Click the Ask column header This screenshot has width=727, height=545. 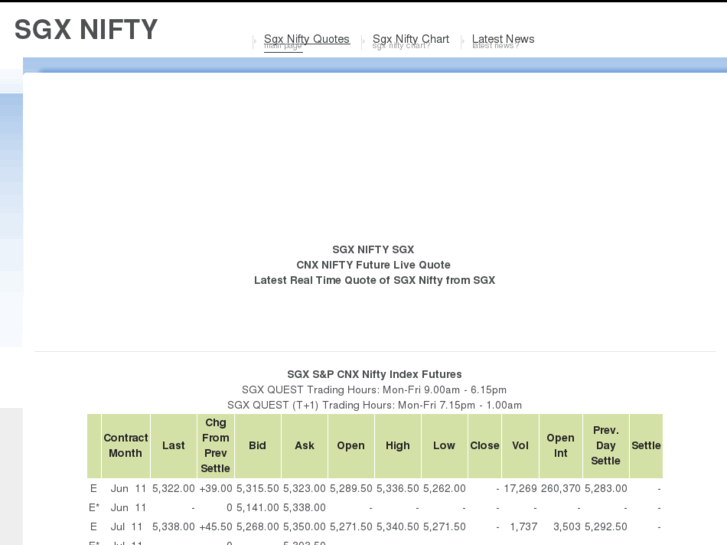point(305,445)
